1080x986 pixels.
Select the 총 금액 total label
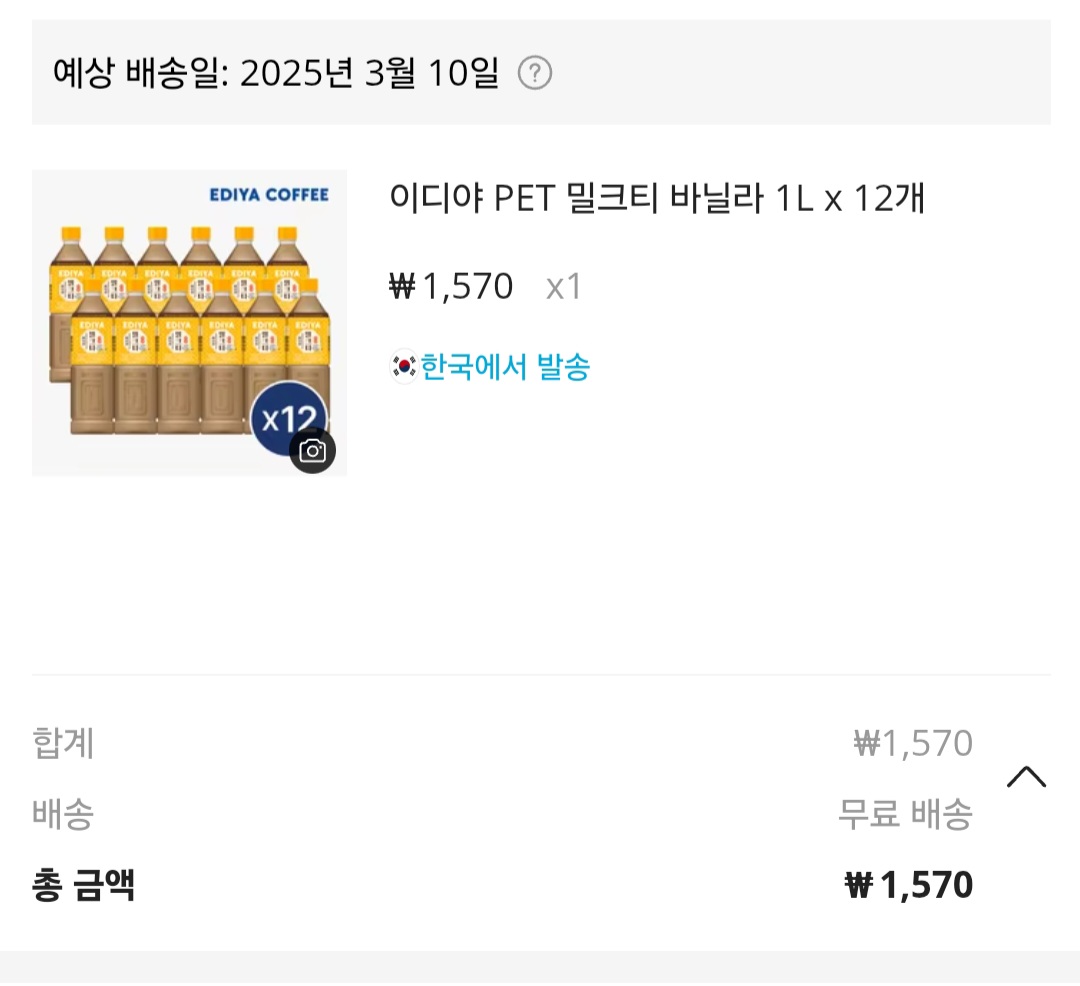point(83,885)
